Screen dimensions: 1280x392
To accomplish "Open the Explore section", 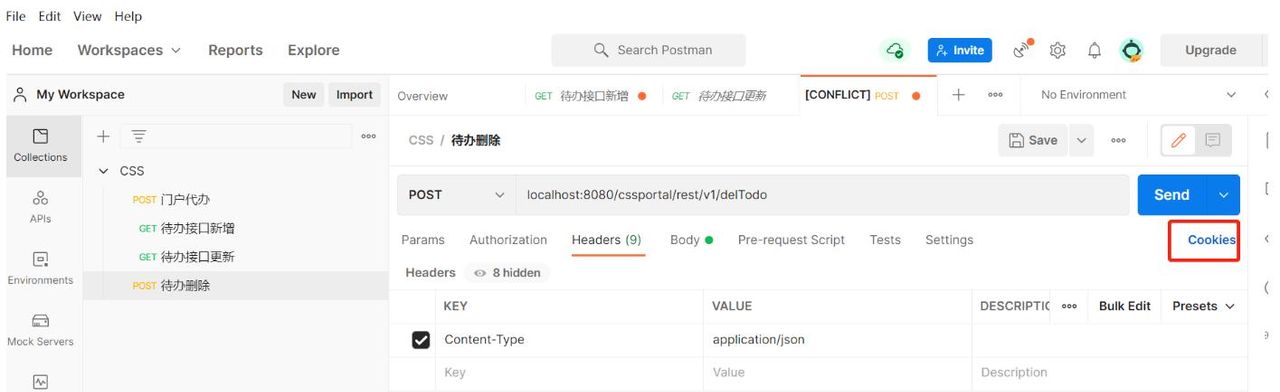I will pyautogui.click(x=314, y=50).
